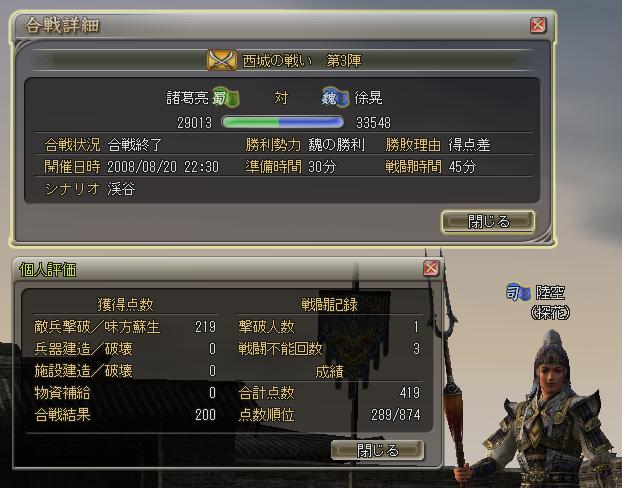Click the 戦闘記録 section header
The height and width of the screenshot is (488, 622).
point(329,304)
